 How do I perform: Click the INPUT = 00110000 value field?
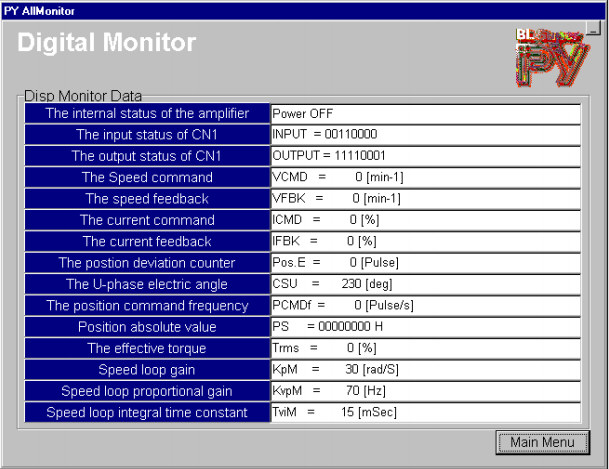click(425, 135)
